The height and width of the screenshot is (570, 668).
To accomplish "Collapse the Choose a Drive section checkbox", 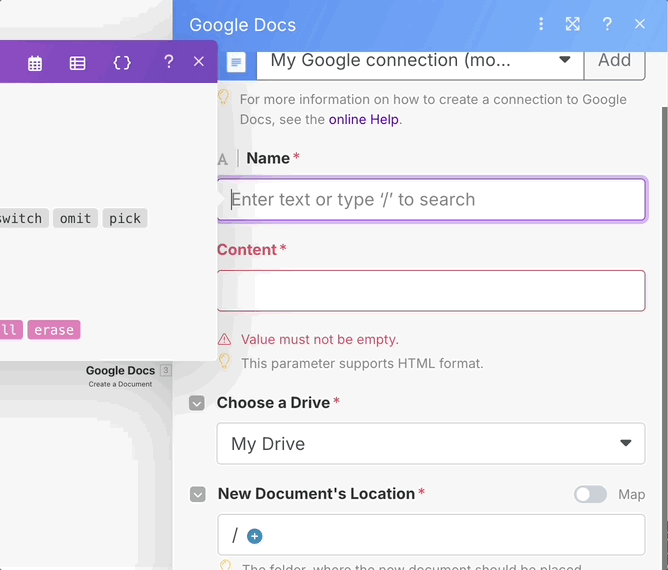I will coord(198,403).
